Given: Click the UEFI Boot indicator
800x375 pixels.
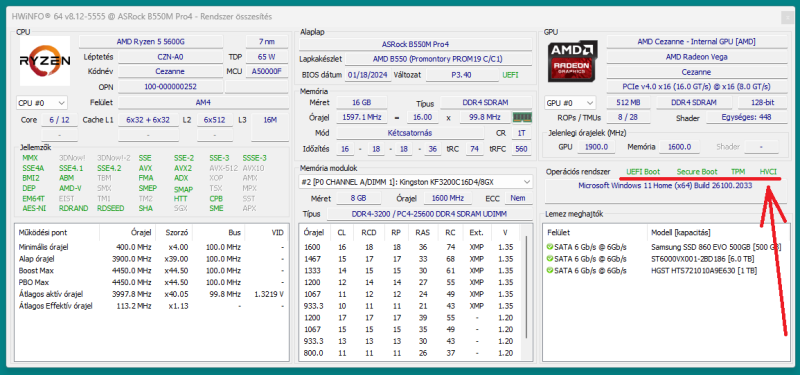Looking at the screenshot, I should tap(643, 171).
